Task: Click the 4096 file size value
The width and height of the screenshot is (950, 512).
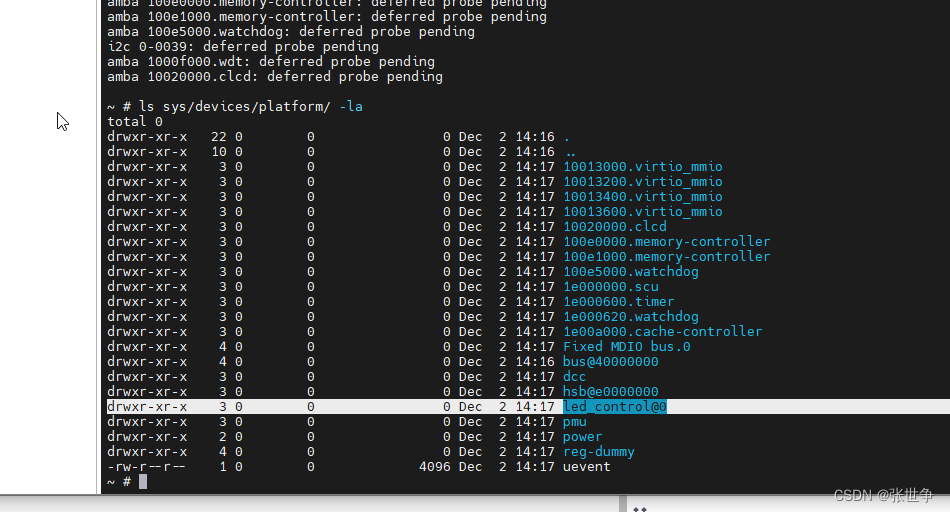Action: (x=434, y=467)
